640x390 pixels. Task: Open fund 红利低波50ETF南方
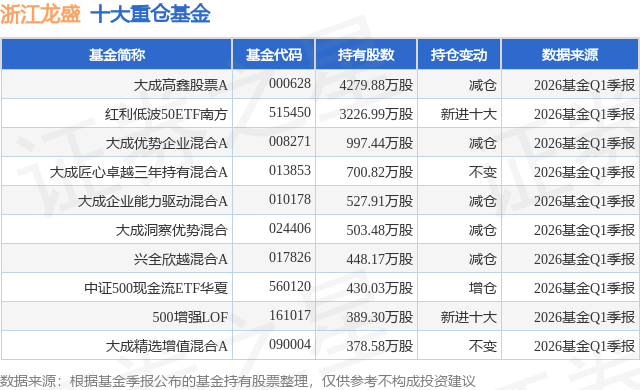click(x=166, y=114)
